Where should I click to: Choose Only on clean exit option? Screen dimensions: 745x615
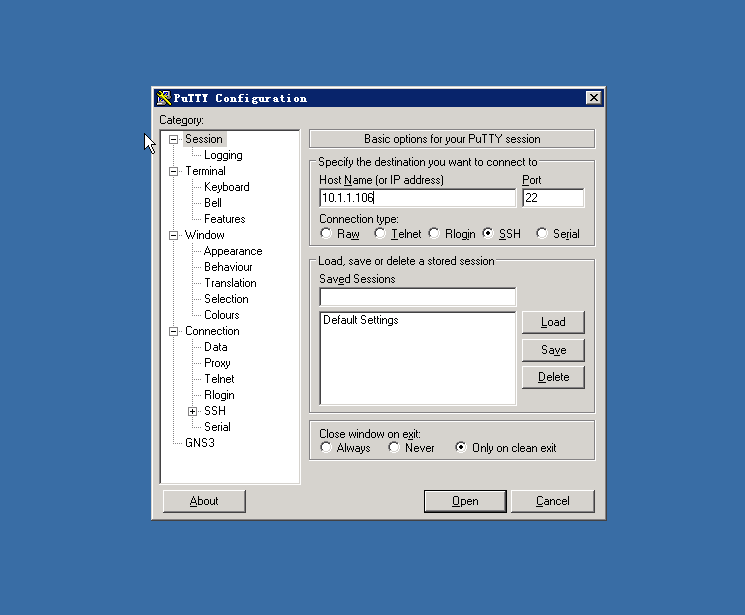point(461,447)
